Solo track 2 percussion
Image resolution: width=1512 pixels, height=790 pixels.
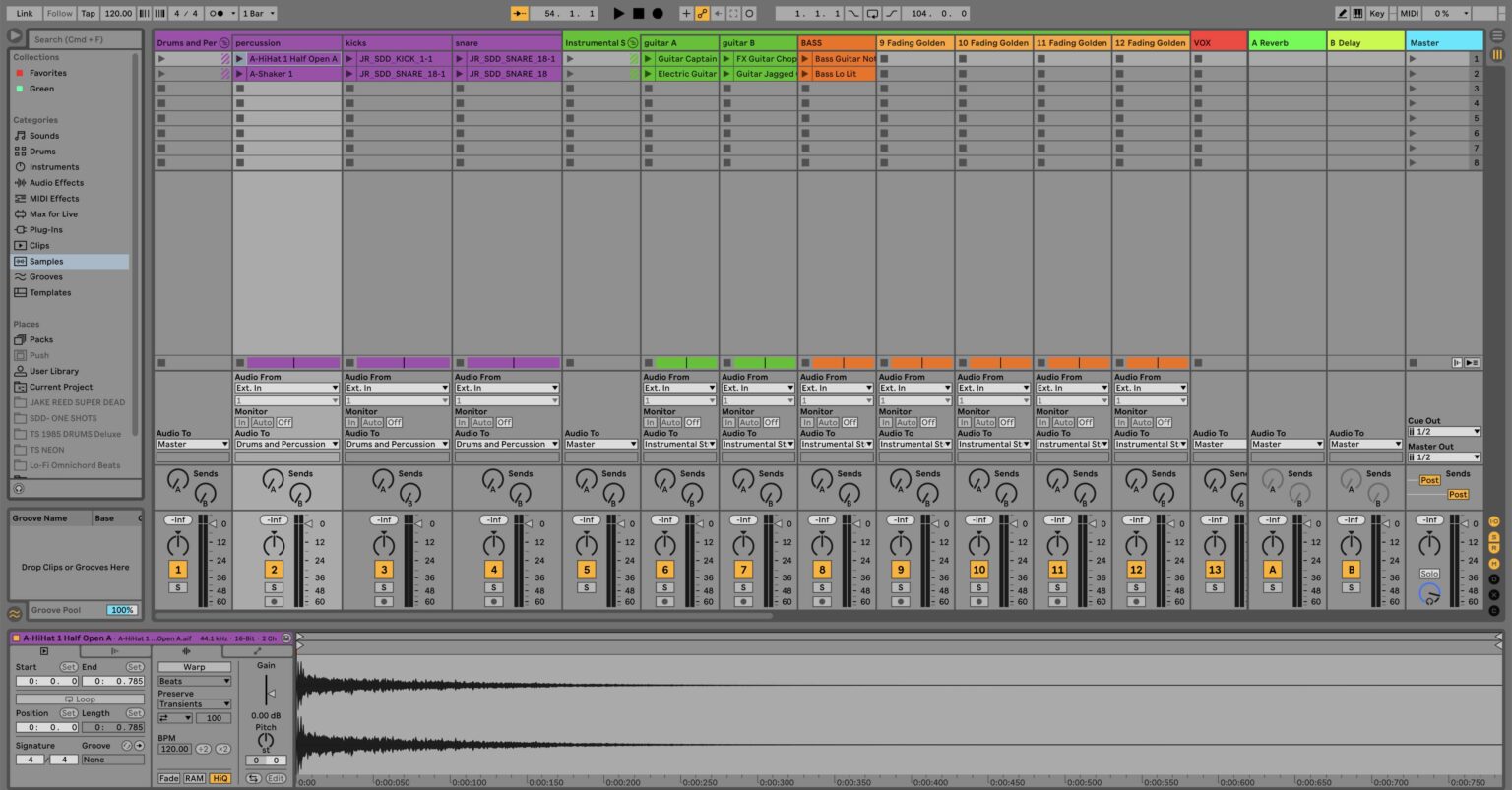pyautogui.click(x=274, y=587)
